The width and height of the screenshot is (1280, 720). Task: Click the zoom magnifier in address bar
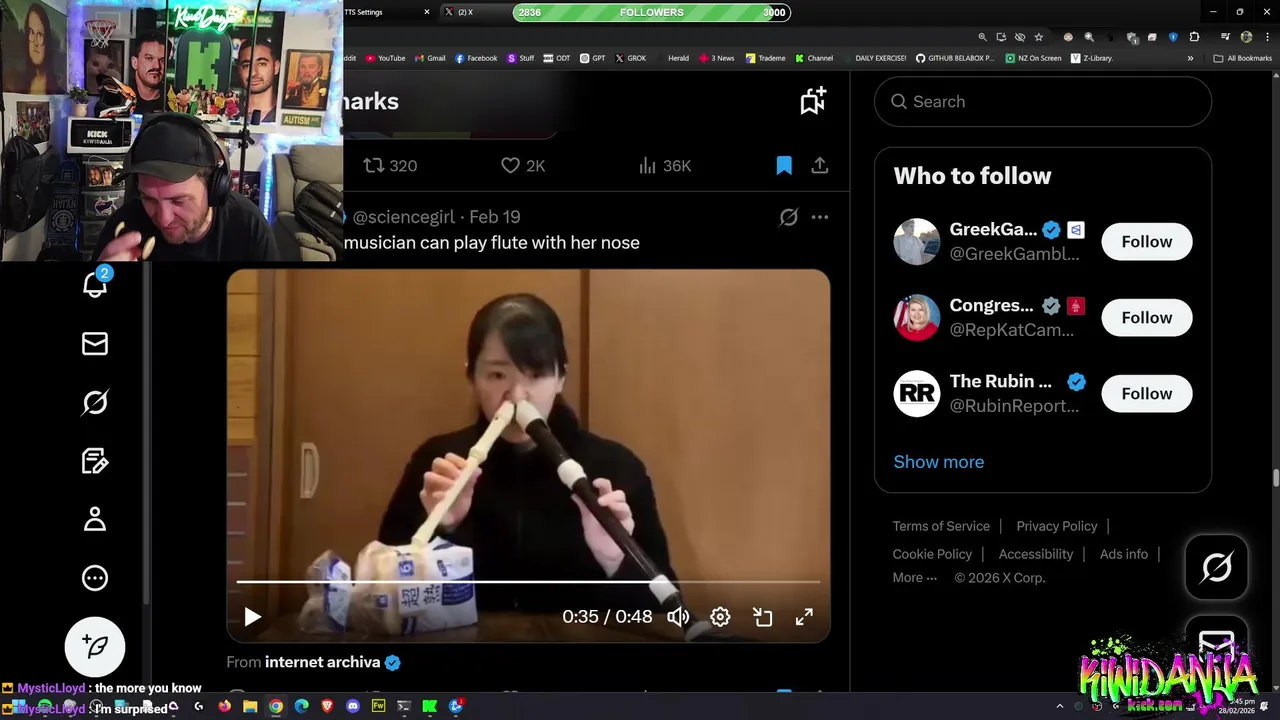(983, 37)
